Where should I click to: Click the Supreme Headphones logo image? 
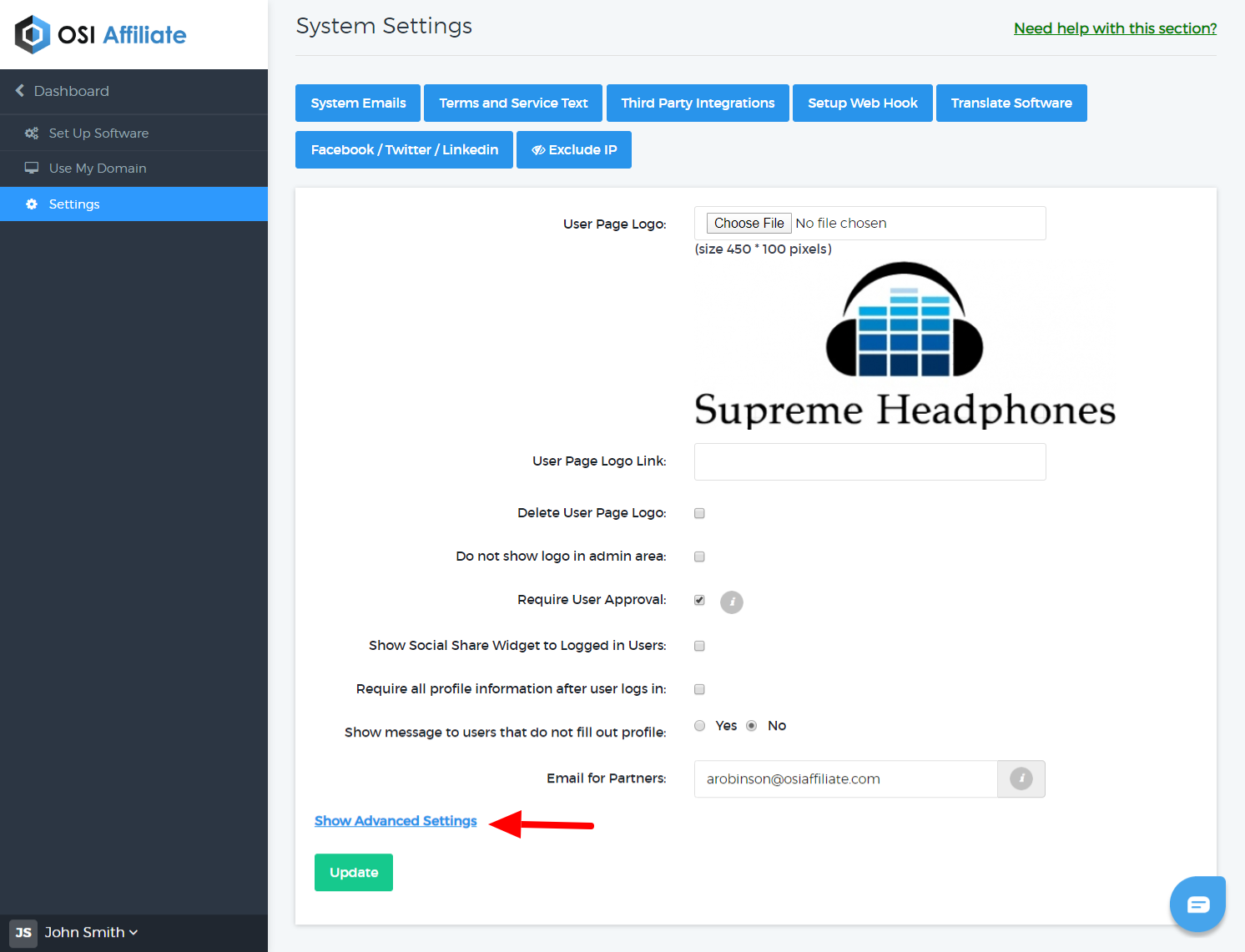(x=905, y=345)
